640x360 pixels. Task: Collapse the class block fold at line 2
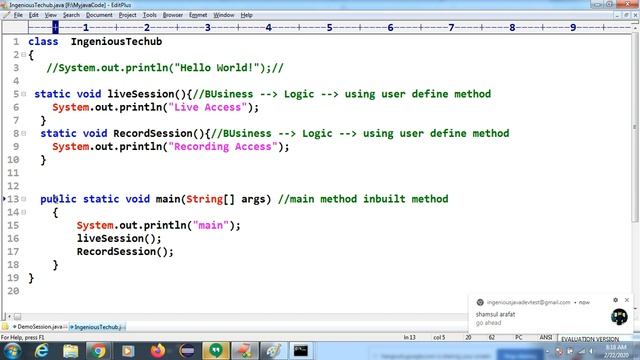point(24,54)
